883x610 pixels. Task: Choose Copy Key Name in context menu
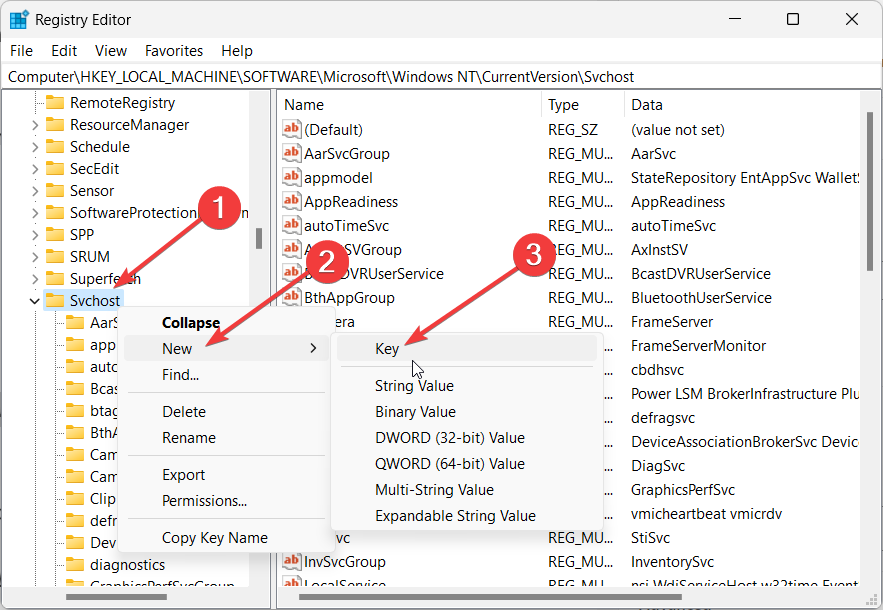[x=226, y=538]
